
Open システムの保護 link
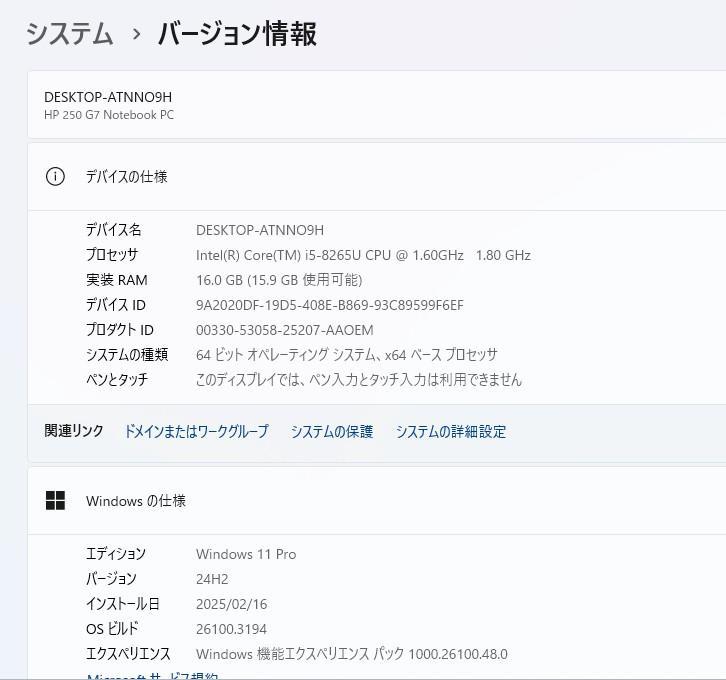[x=332, y=431]
